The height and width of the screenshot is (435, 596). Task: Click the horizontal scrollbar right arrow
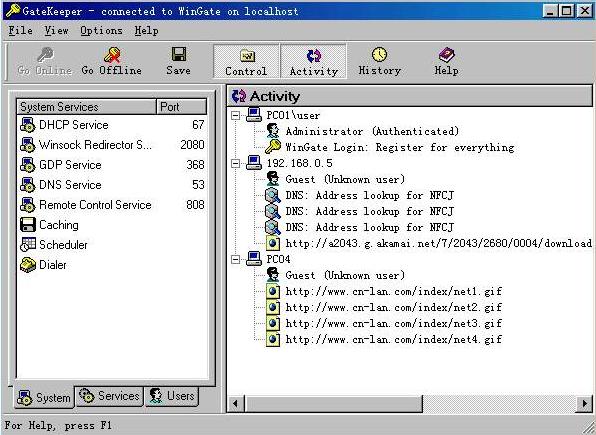click(584, 403)
